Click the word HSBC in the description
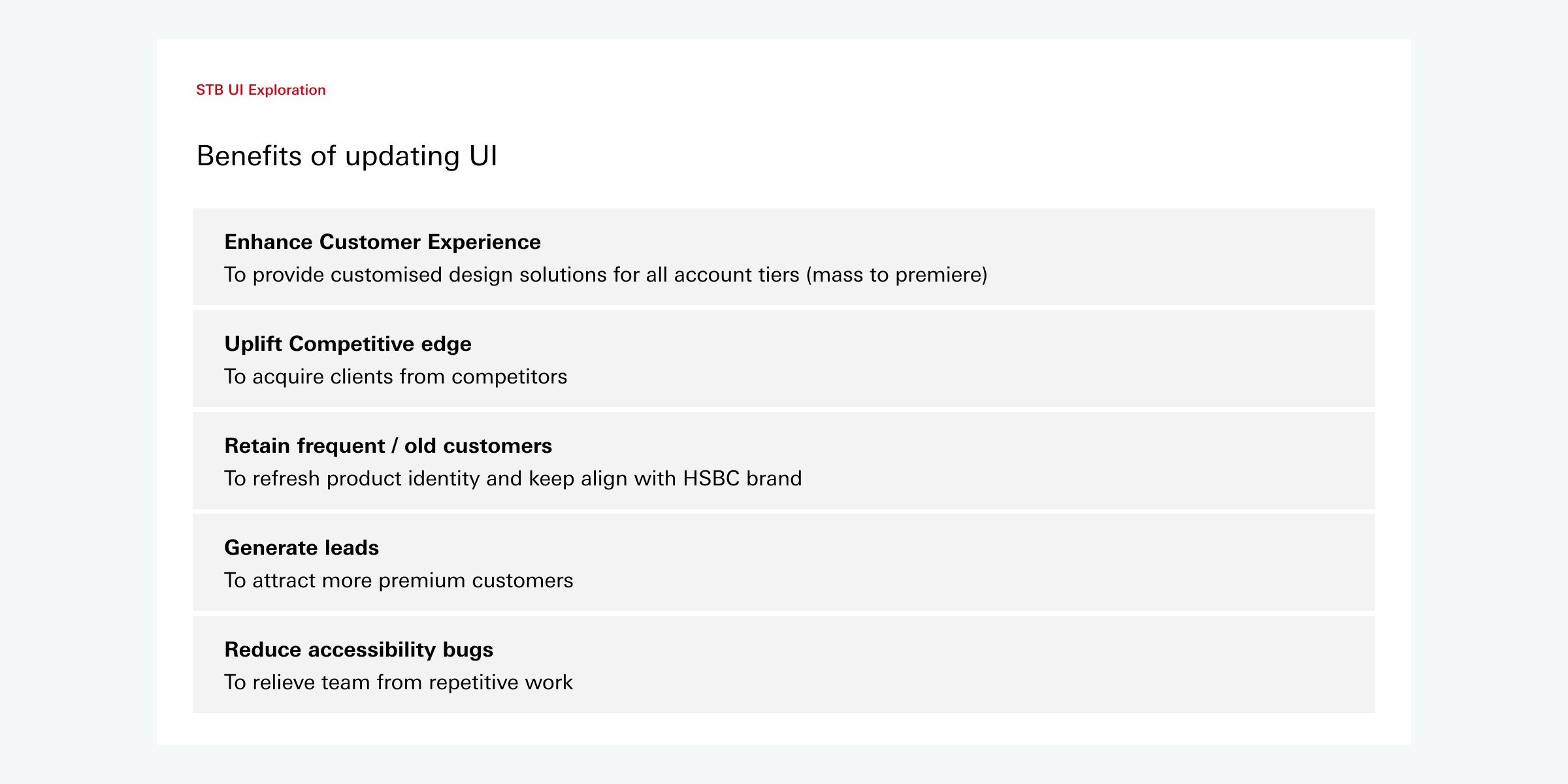 [711, 479]
